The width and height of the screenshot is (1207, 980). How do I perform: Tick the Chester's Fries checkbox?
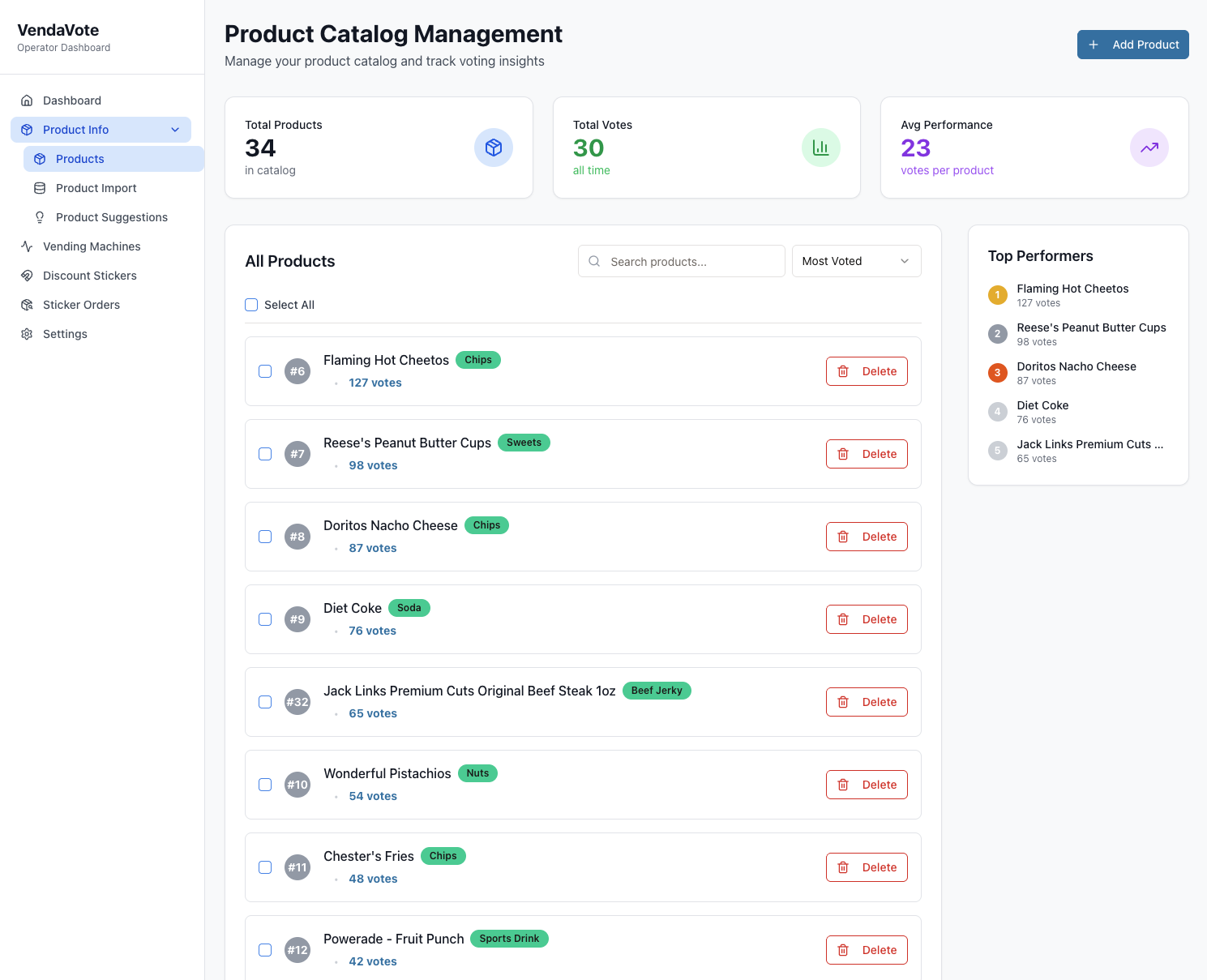click(265, 867)
